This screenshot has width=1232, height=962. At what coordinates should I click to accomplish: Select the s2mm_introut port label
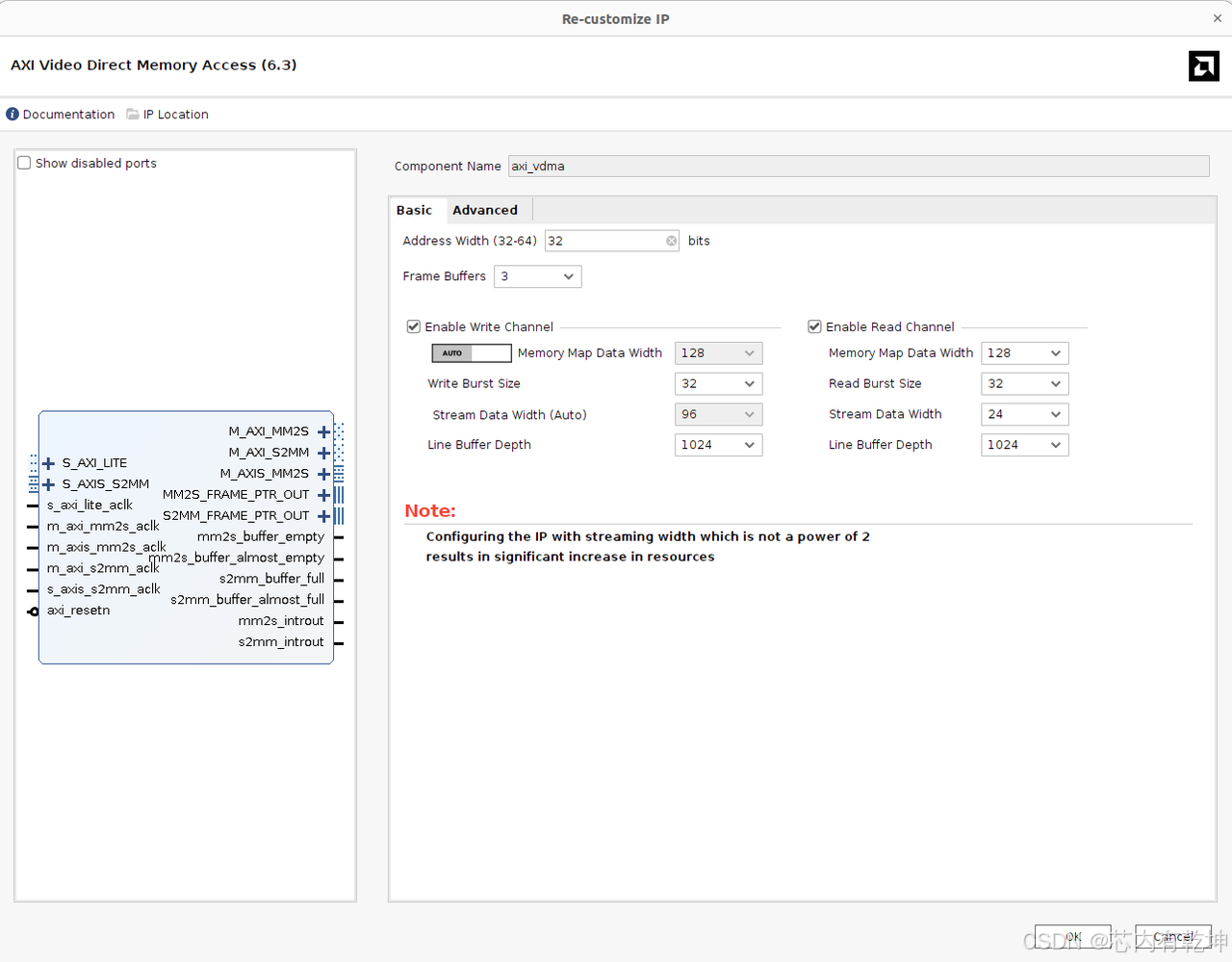tap(281, 642)
